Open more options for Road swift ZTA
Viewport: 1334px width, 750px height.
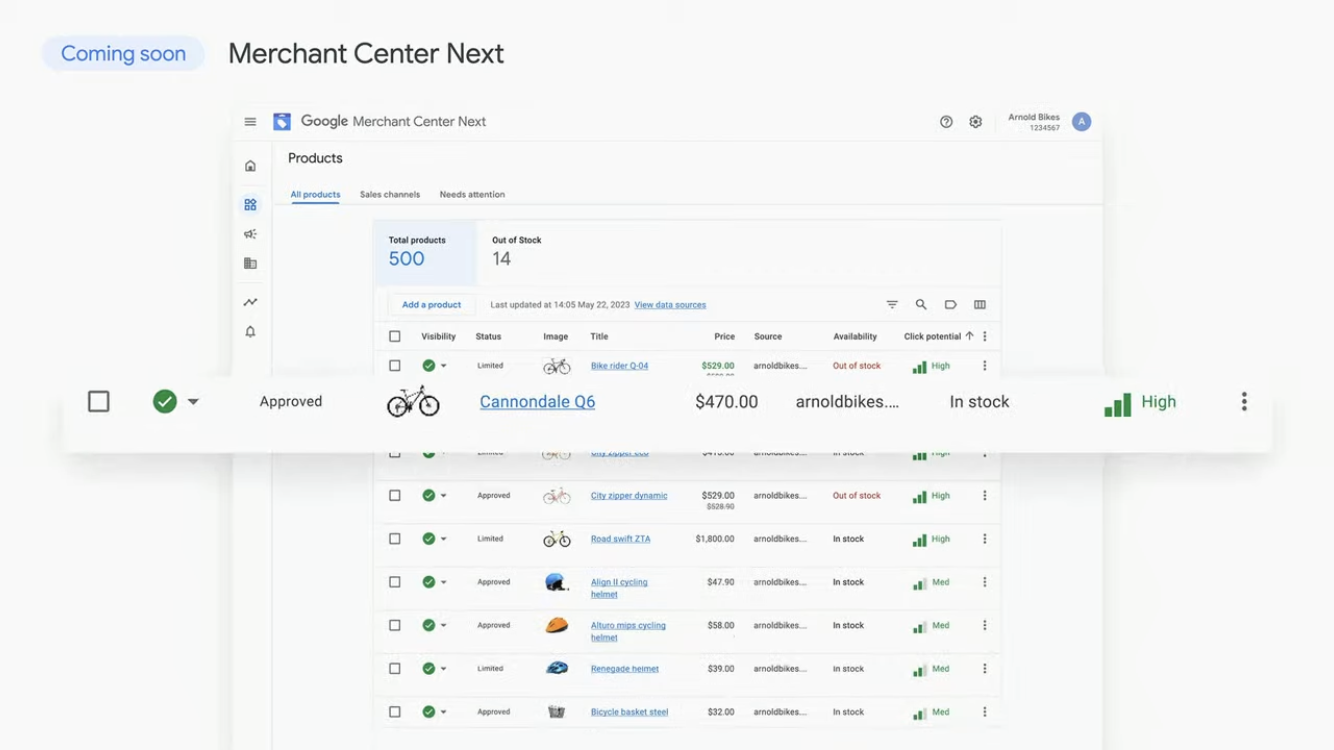(985, 539)
